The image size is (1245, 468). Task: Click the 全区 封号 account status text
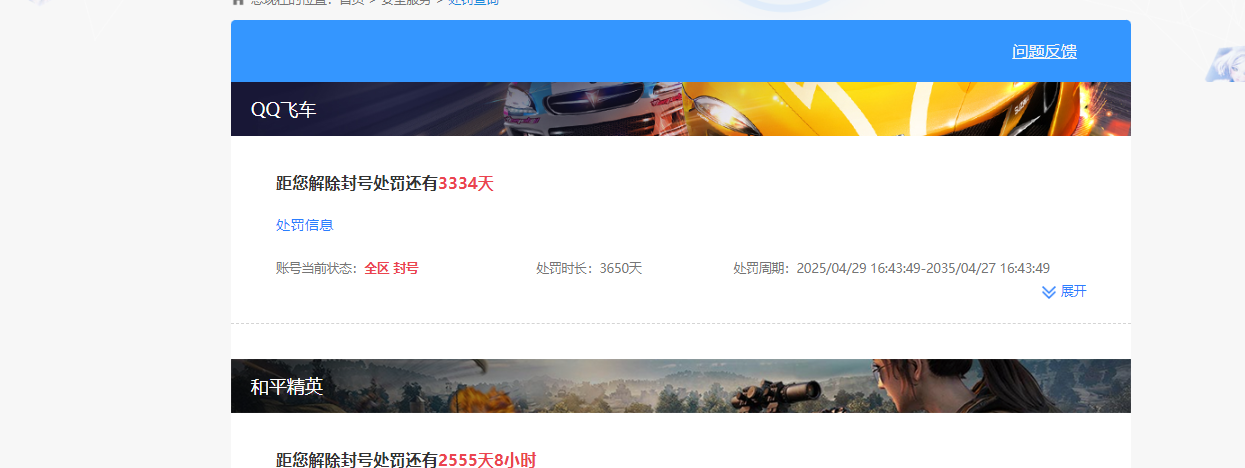click(x=391, y=268)
